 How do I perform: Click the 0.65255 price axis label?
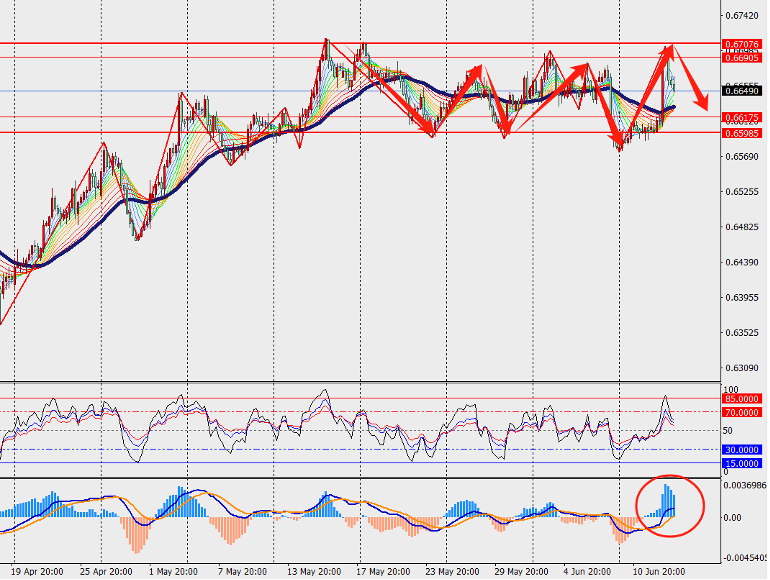tap(742, 192)
